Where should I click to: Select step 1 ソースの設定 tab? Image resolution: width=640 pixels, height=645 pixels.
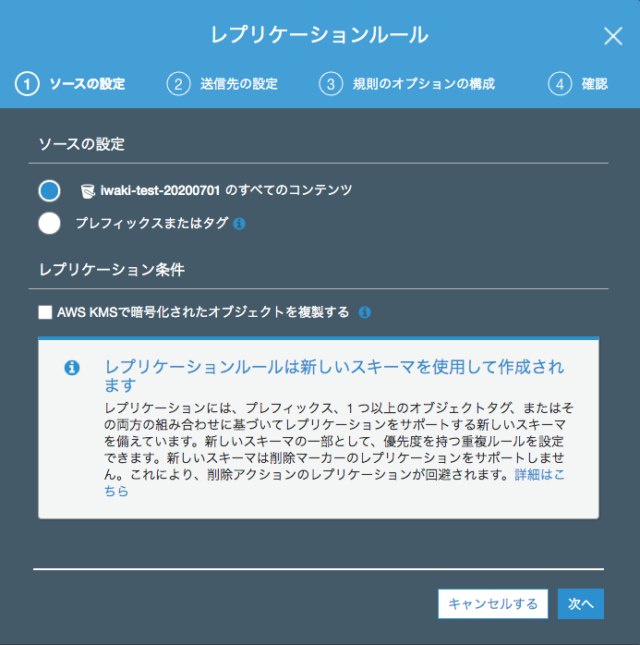tap(70, 84)
